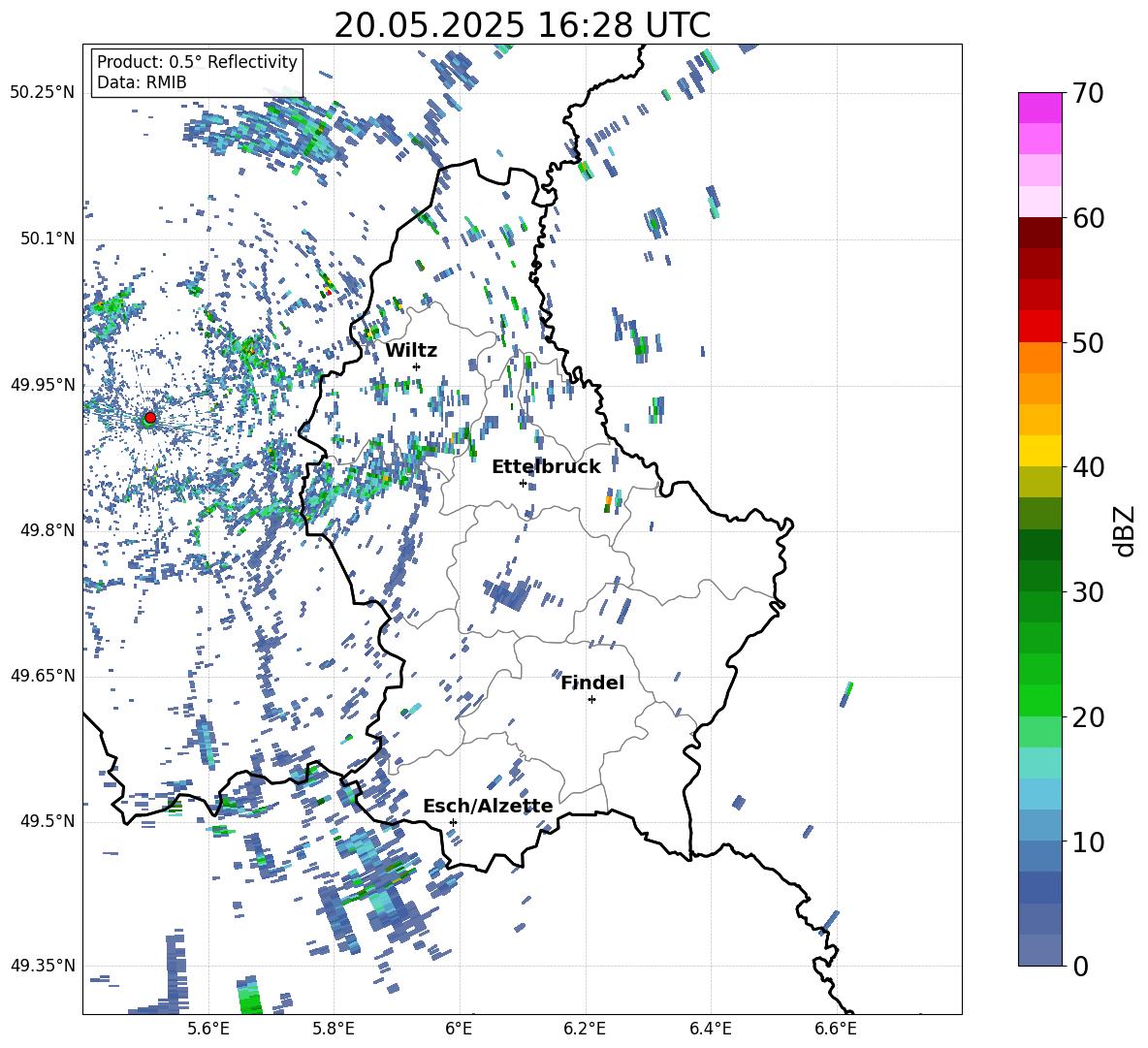The image size is (1148, 1048).
Task: Click the 5.6°E longitude label
Action: 208,1029
